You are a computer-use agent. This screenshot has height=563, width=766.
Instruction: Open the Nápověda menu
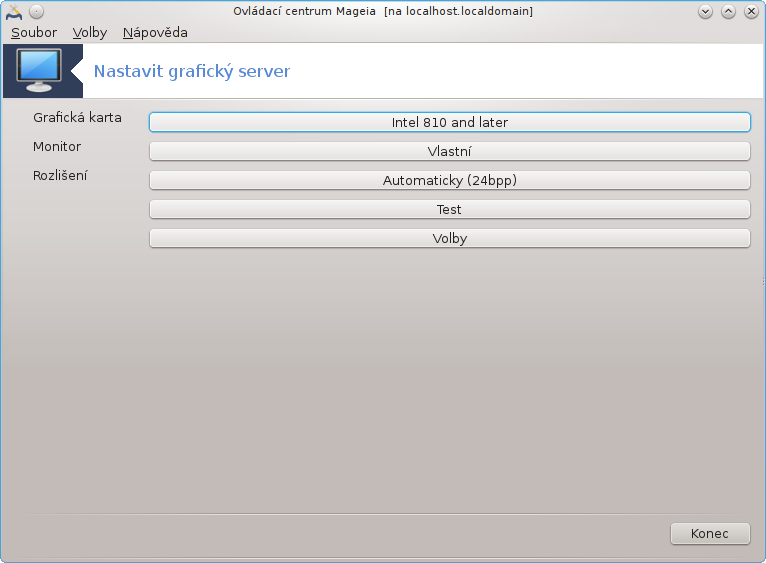155,33
